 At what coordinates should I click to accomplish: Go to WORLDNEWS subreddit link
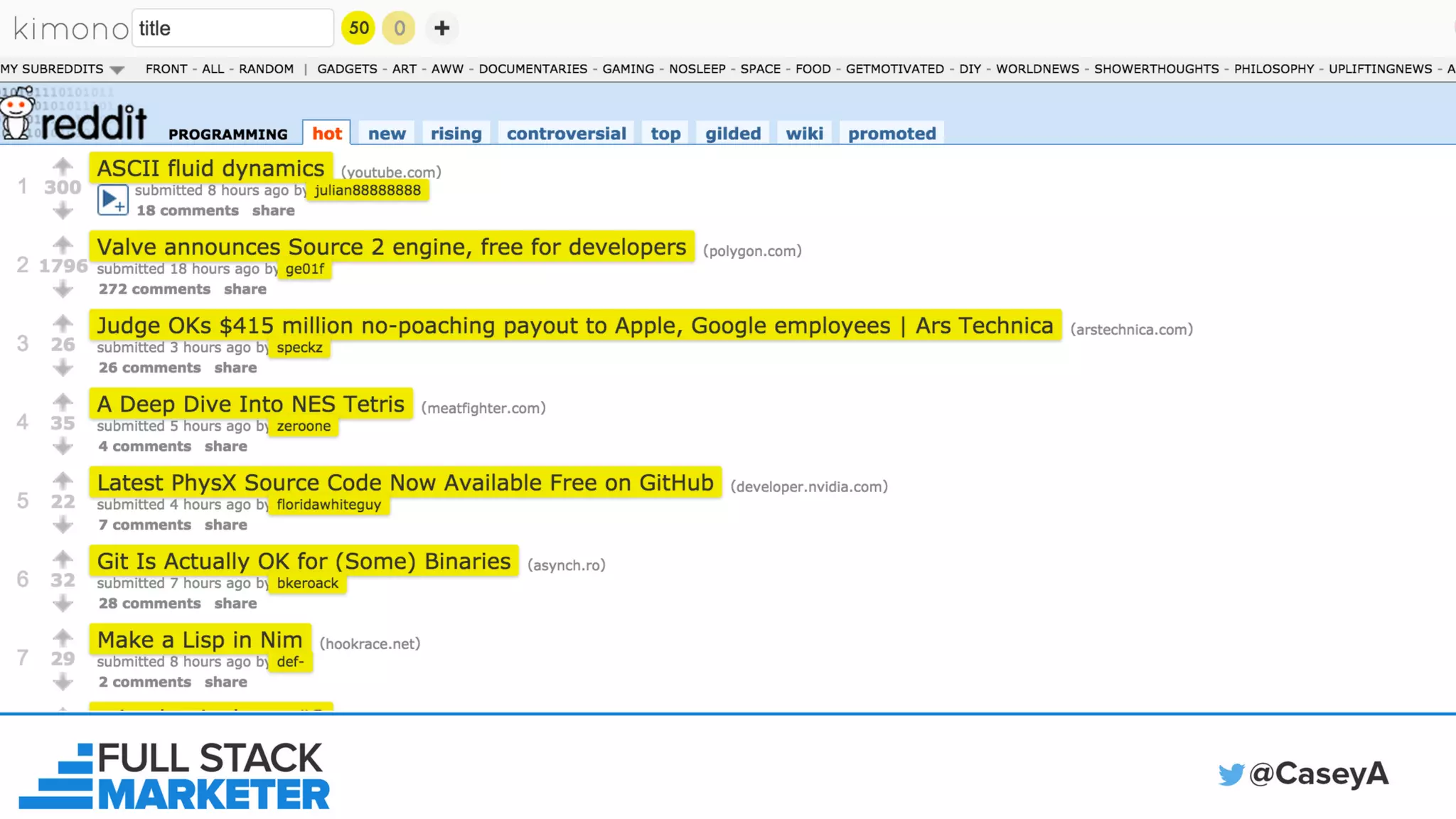coord(1037,69)
